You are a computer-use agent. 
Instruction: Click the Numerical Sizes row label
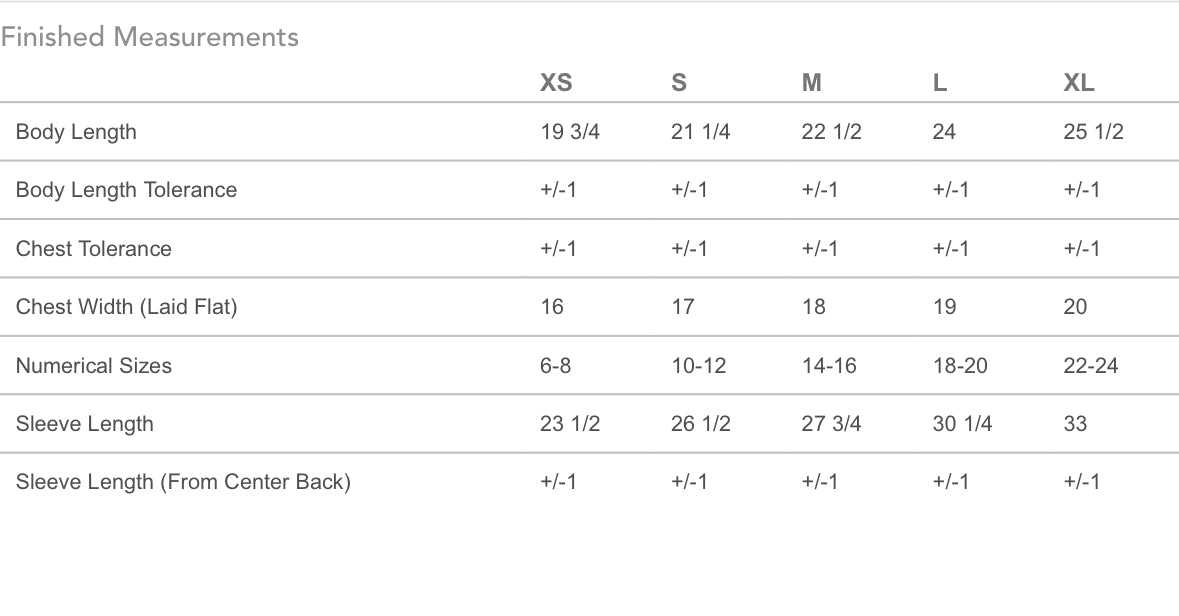pyautogui.click(x=93, y=366)
